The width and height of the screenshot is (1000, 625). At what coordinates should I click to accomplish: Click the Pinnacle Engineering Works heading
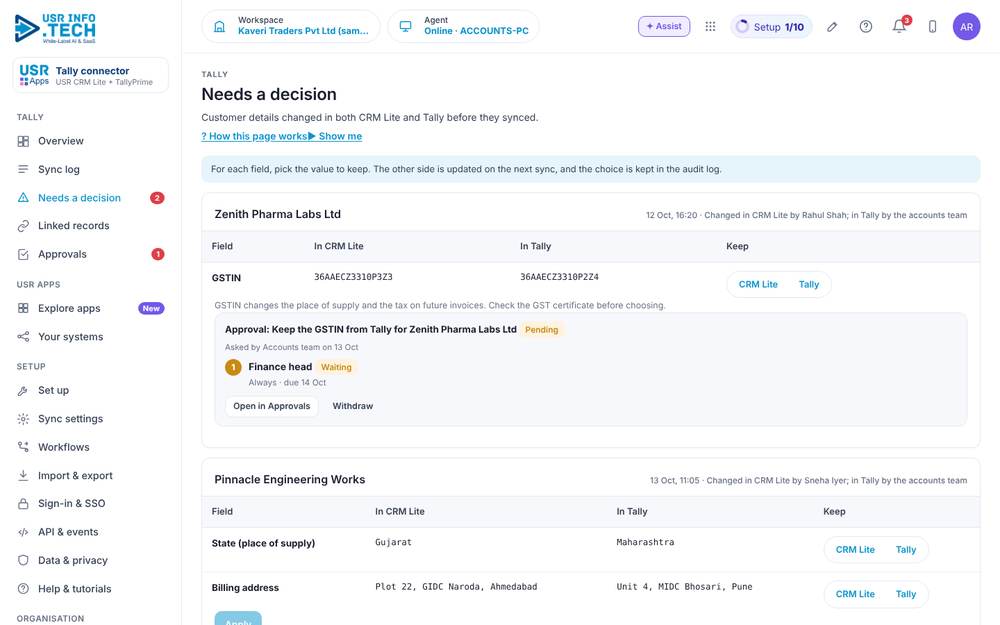(290, 480)
